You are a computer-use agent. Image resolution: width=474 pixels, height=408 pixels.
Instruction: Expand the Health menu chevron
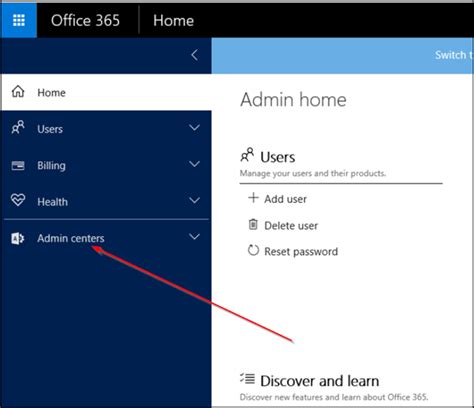point(194,200)
